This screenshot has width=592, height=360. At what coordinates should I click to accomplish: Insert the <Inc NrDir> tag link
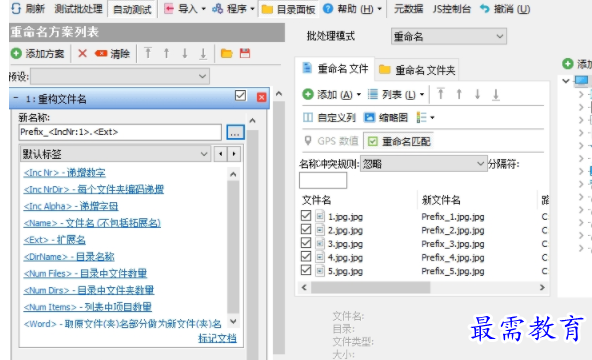(x=93, y=189)
